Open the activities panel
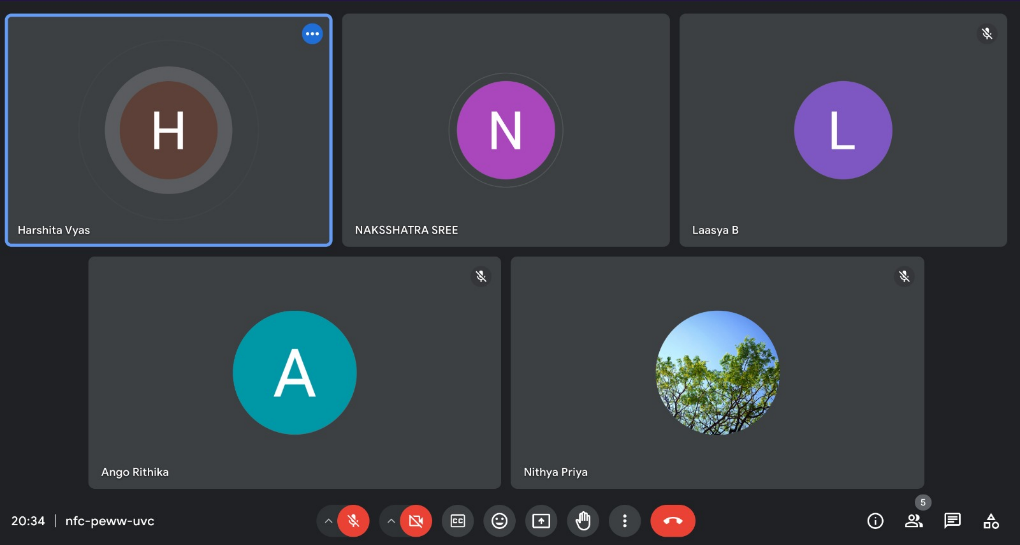Image resolution: width=1020 pixels, height=545 pixels. tap(991, 521)
